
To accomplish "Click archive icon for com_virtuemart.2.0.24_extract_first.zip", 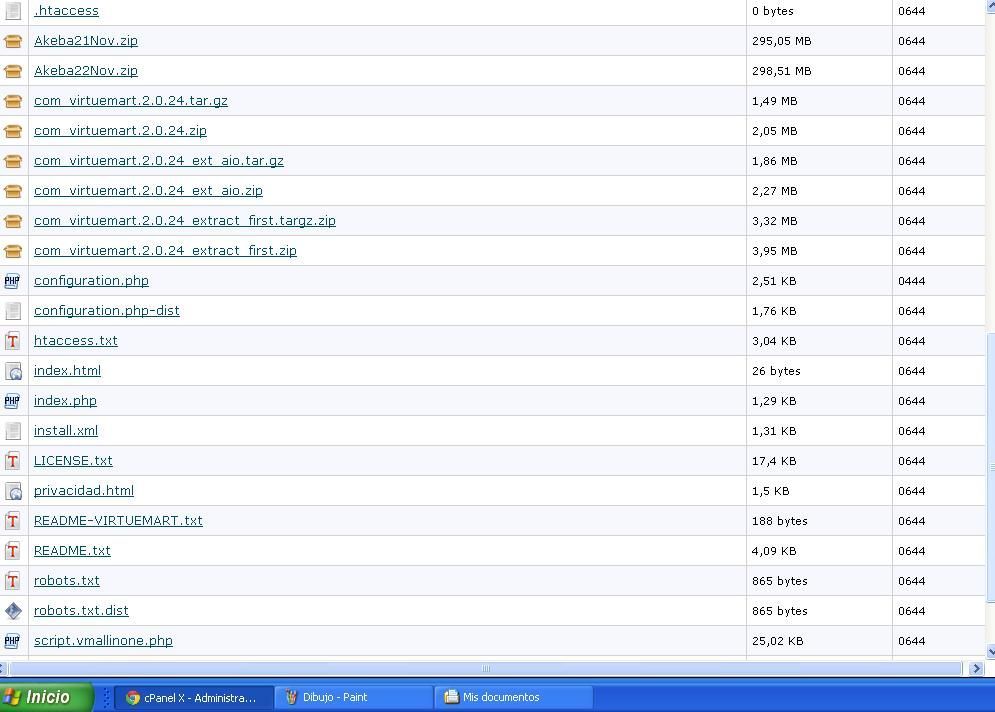I will (x=13, y=251).
